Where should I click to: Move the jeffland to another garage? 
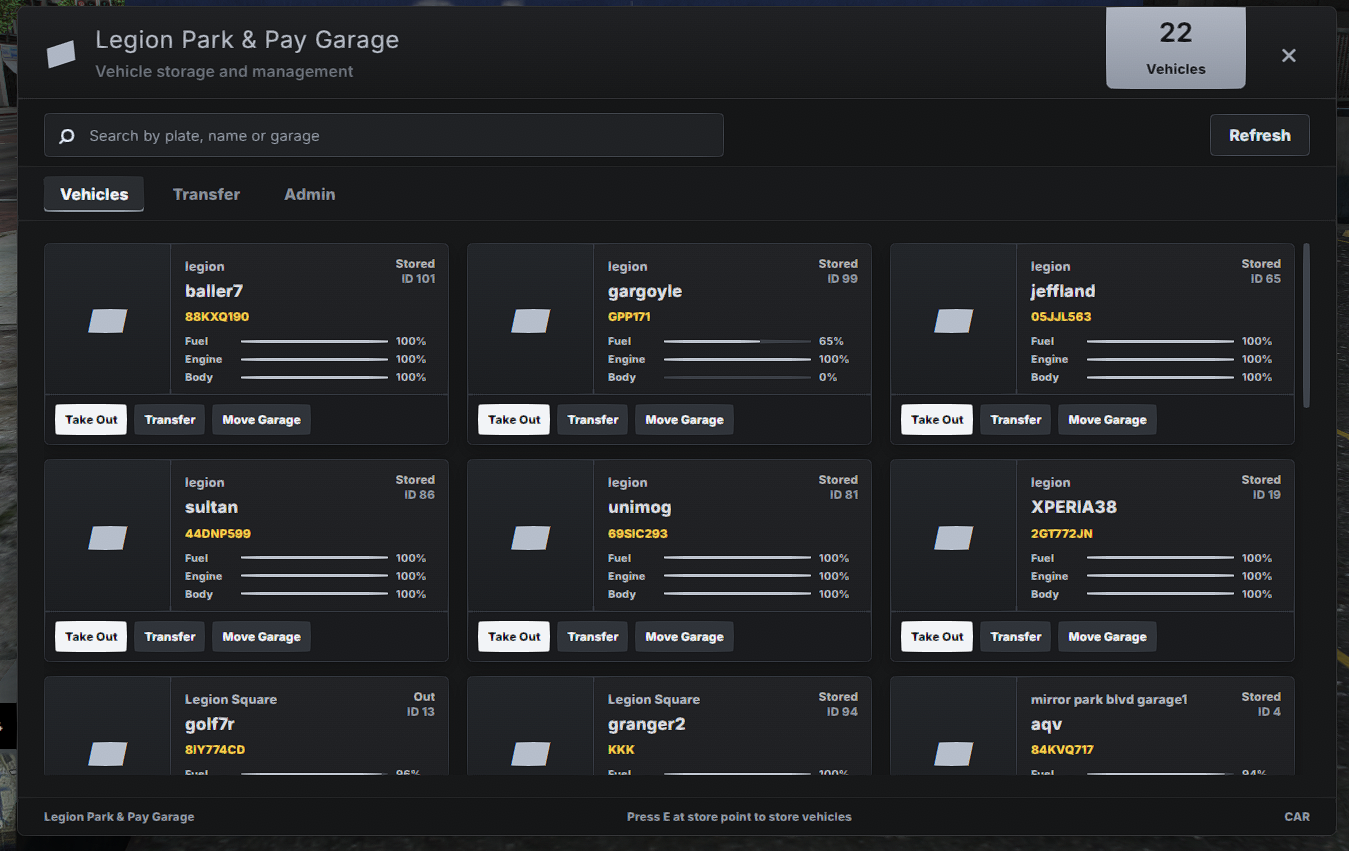click(x=1107, y=420)
